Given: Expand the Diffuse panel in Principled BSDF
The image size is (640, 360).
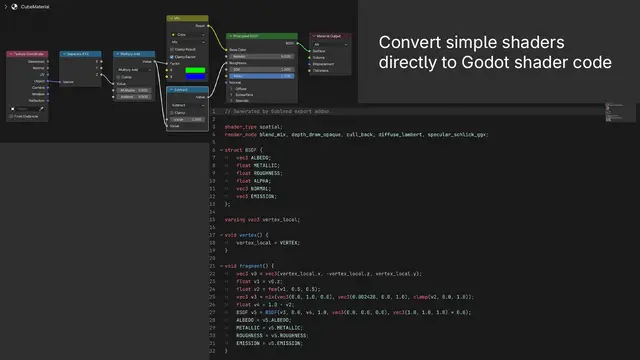Looking at the screenshot, I should 232,89.
